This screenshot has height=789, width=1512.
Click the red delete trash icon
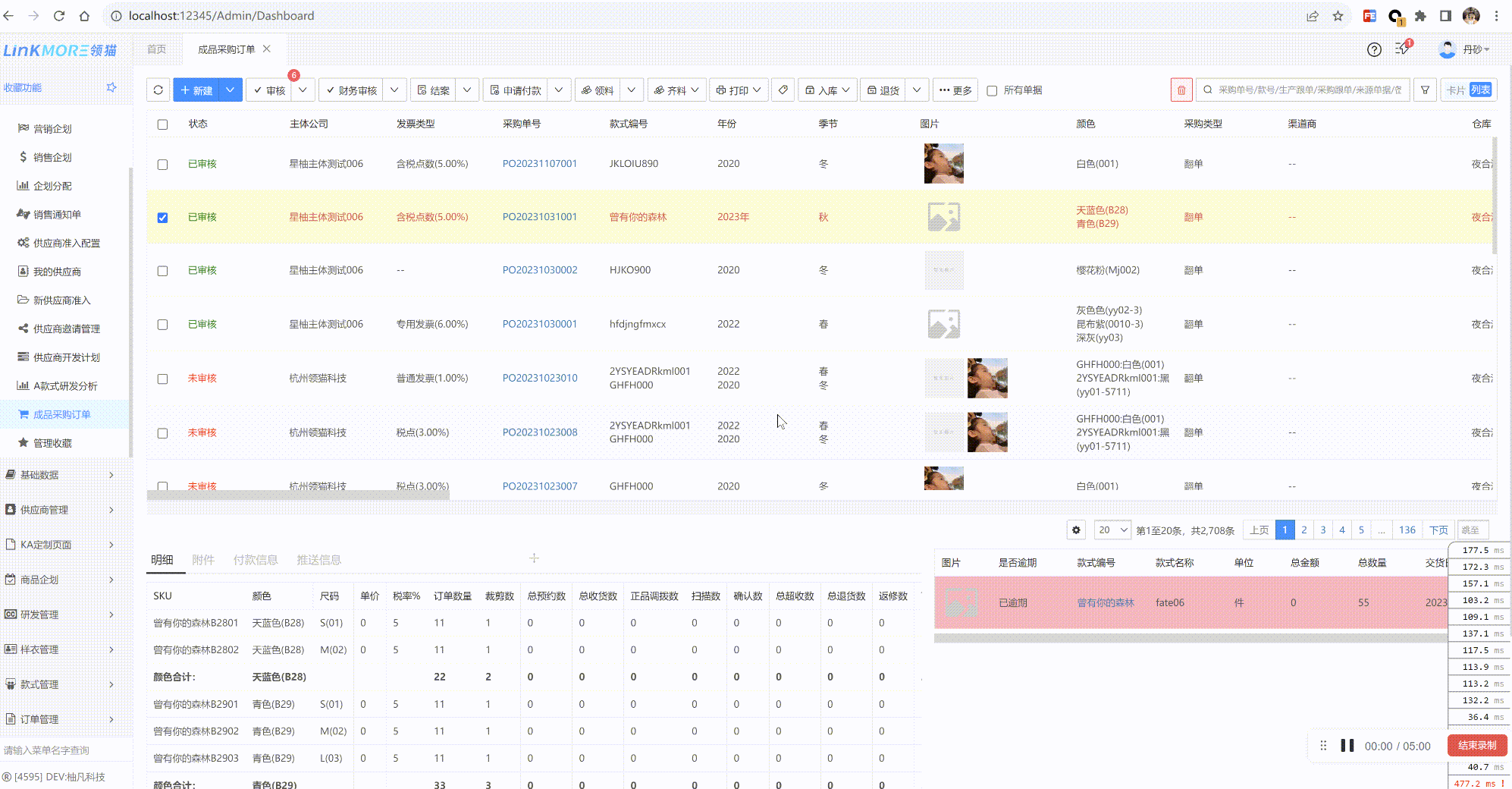point(1181,90)
